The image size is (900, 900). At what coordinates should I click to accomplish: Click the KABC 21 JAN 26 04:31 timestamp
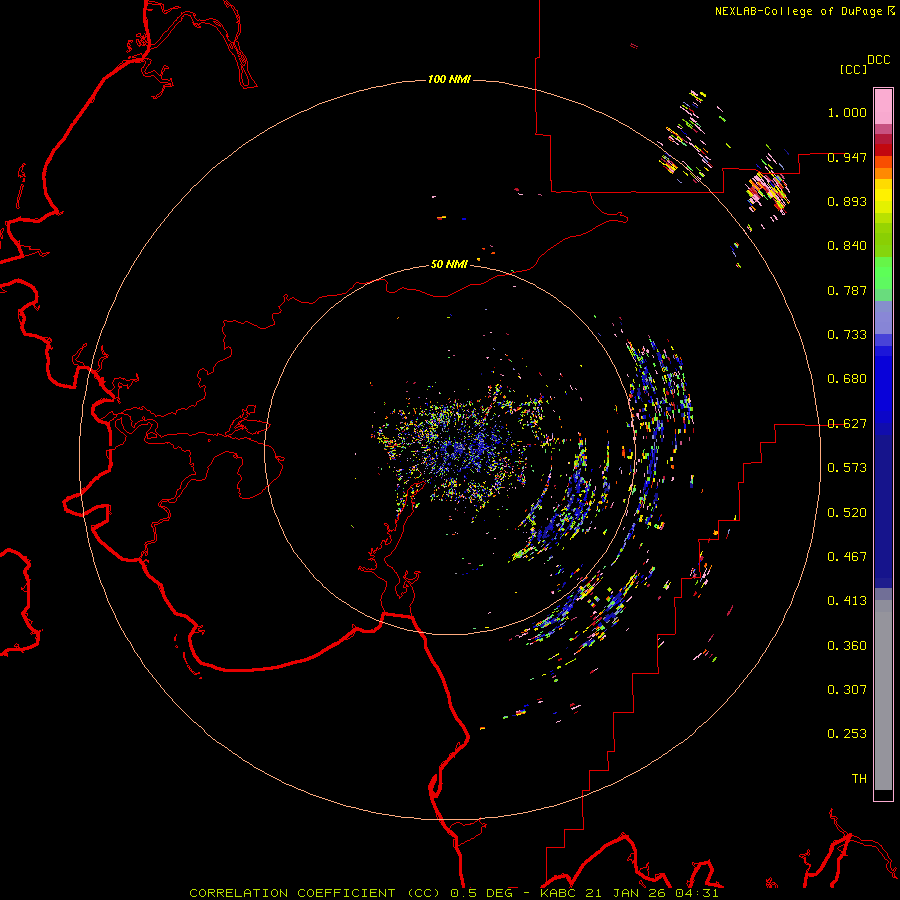630,893
